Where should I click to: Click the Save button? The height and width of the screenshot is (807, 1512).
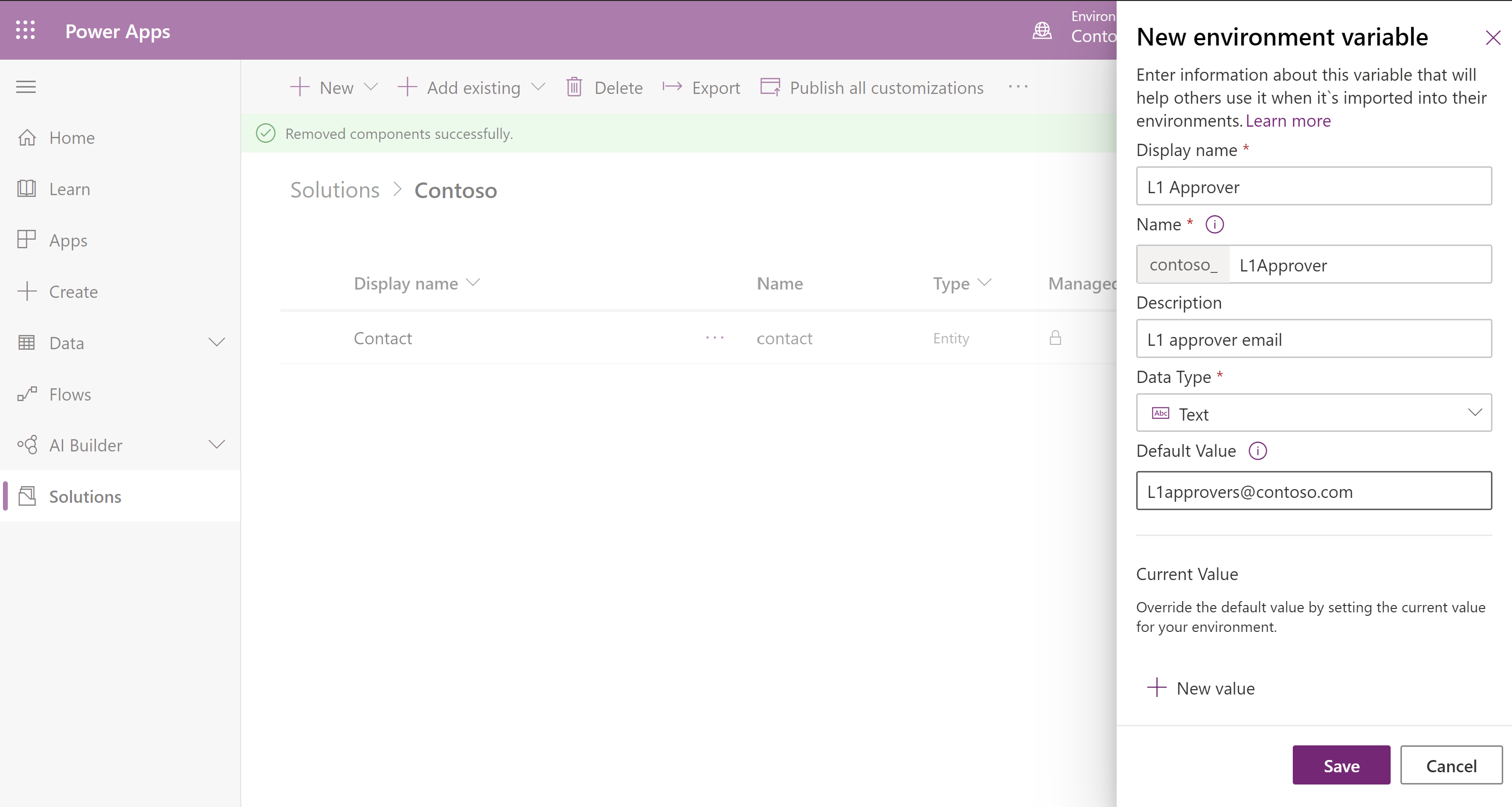pos(1340,765)
